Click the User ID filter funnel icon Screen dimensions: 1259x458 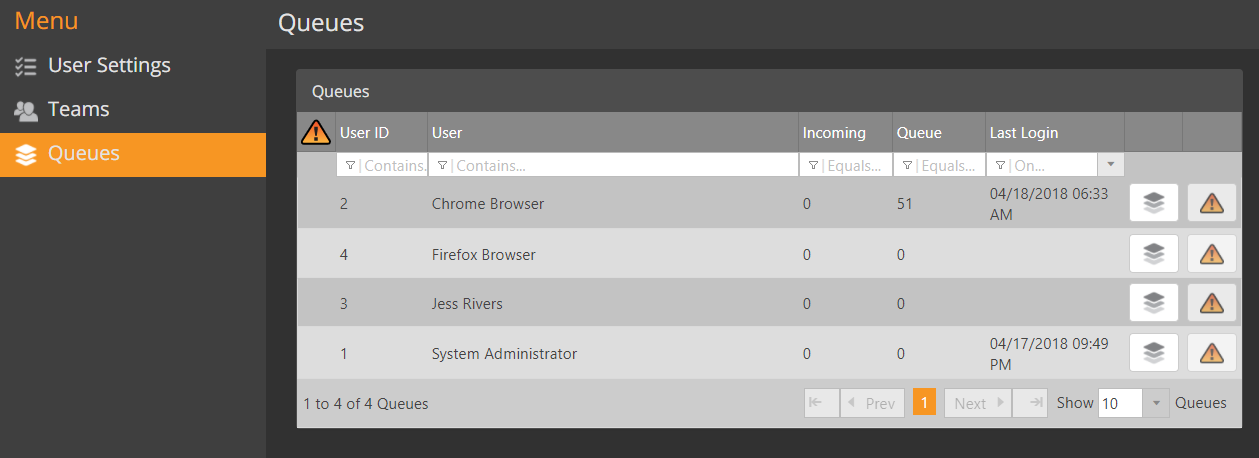tap(350, 165)
